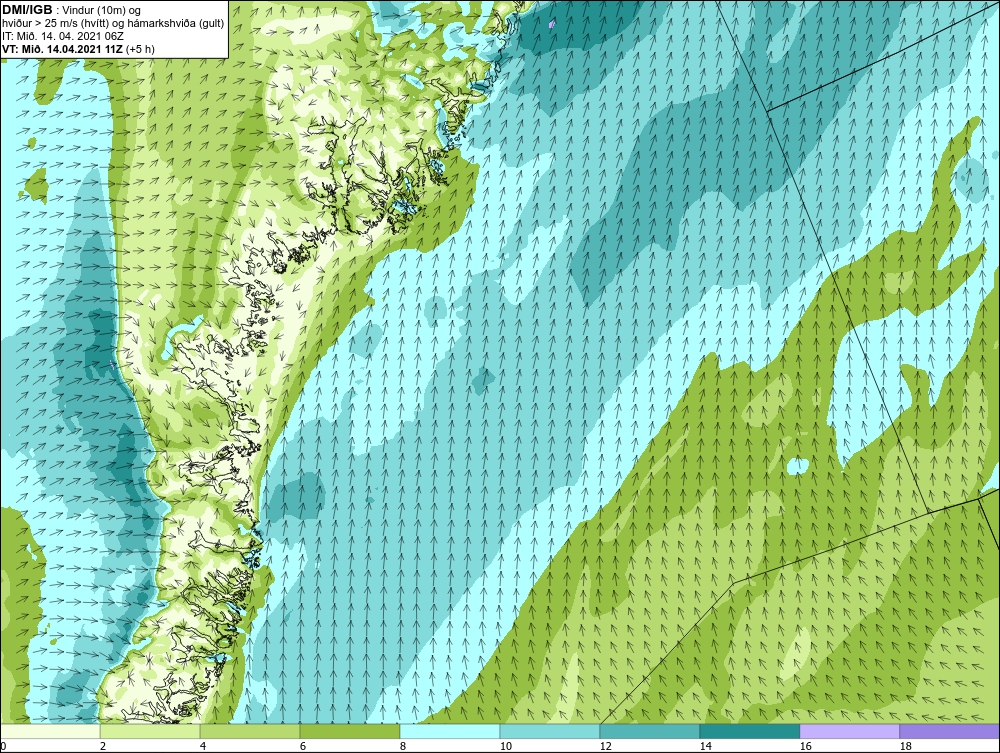Click the purple swatch right of 18
This screenshot has width=1000, height=753.
pyautogui.click(x=949, y=731)
